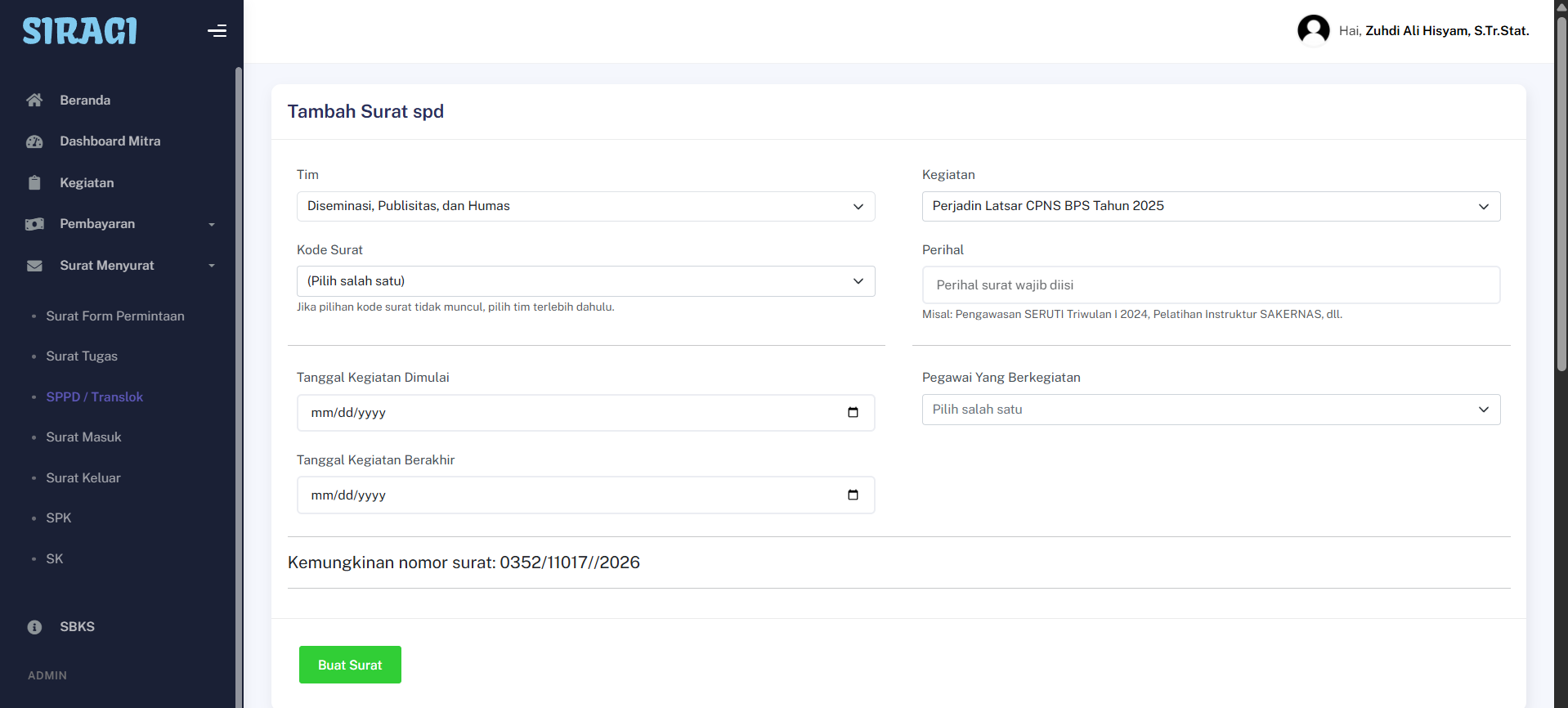
Task: Click the Dashboard Mitra gauge icon
Action: click(x=34, y=141)
